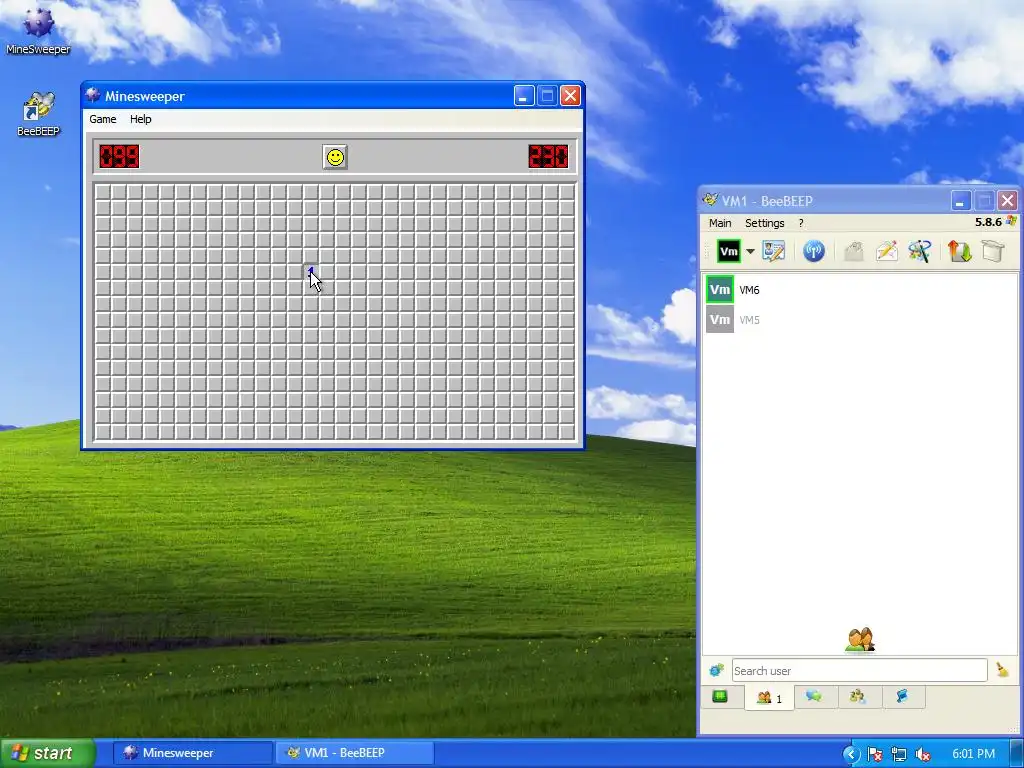Click the open box icon in BeeBEEP toolbar
The image size is (1024, 768).
click(x=992, y=251)
